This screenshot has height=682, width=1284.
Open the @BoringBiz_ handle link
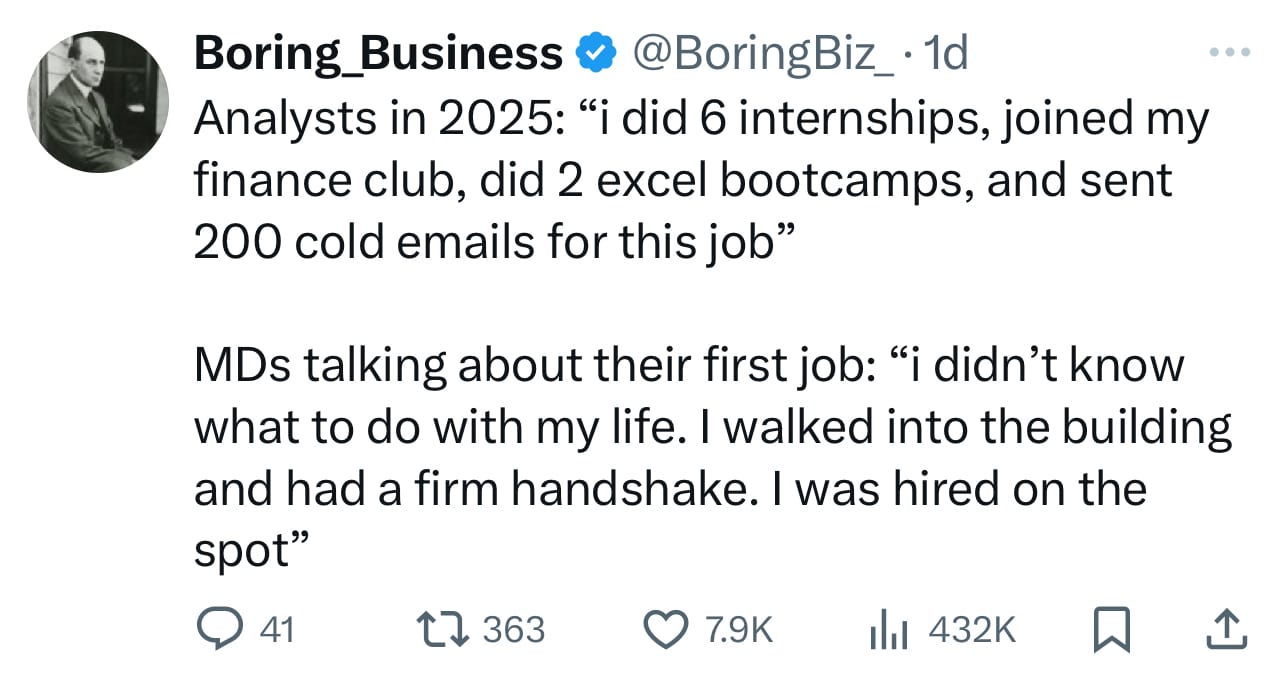tap(760, 54)
